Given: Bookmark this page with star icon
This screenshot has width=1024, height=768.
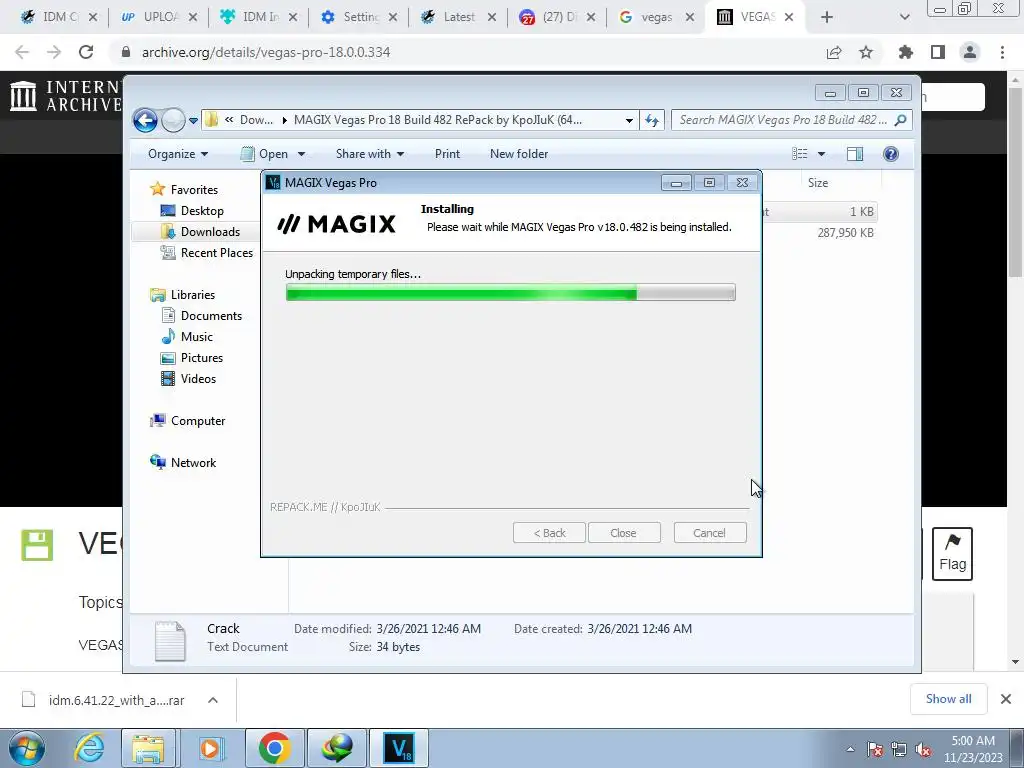Looking at the screenshot, I should [866, 52].
